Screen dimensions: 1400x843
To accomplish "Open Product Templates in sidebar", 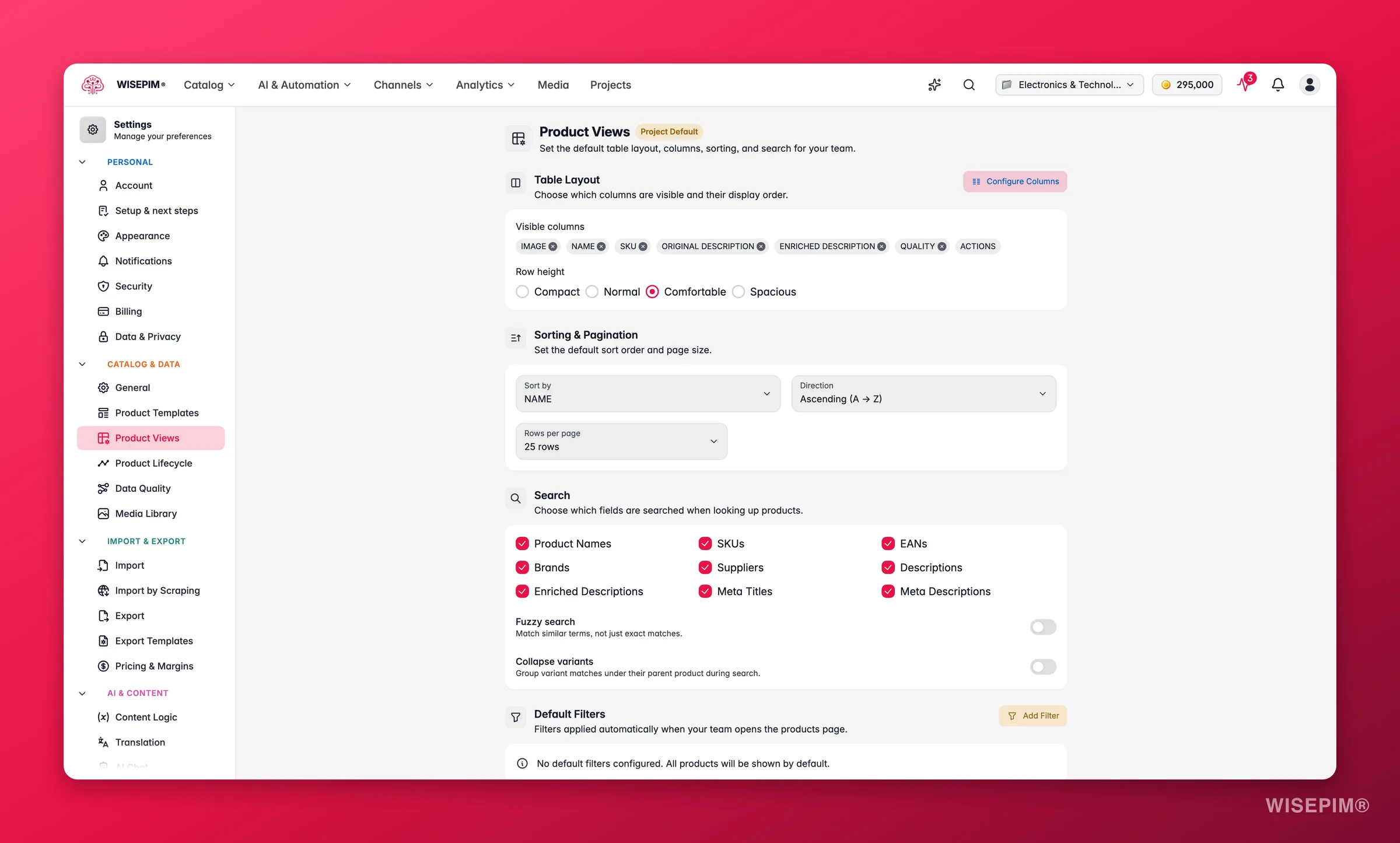I will (x=150, y=413).
